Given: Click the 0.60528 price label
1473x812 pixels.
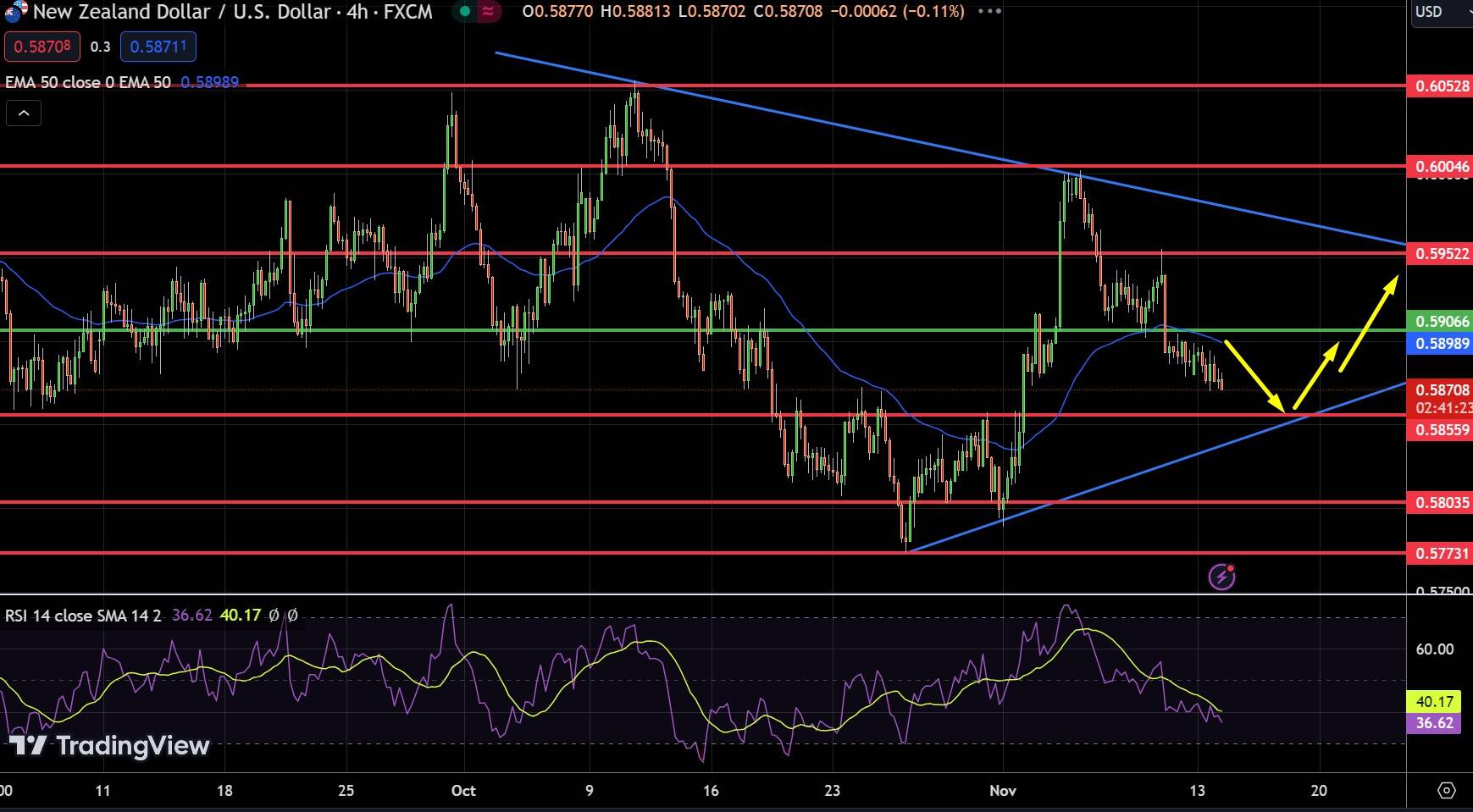Looking at the screenshot, I should (1439, 86).
